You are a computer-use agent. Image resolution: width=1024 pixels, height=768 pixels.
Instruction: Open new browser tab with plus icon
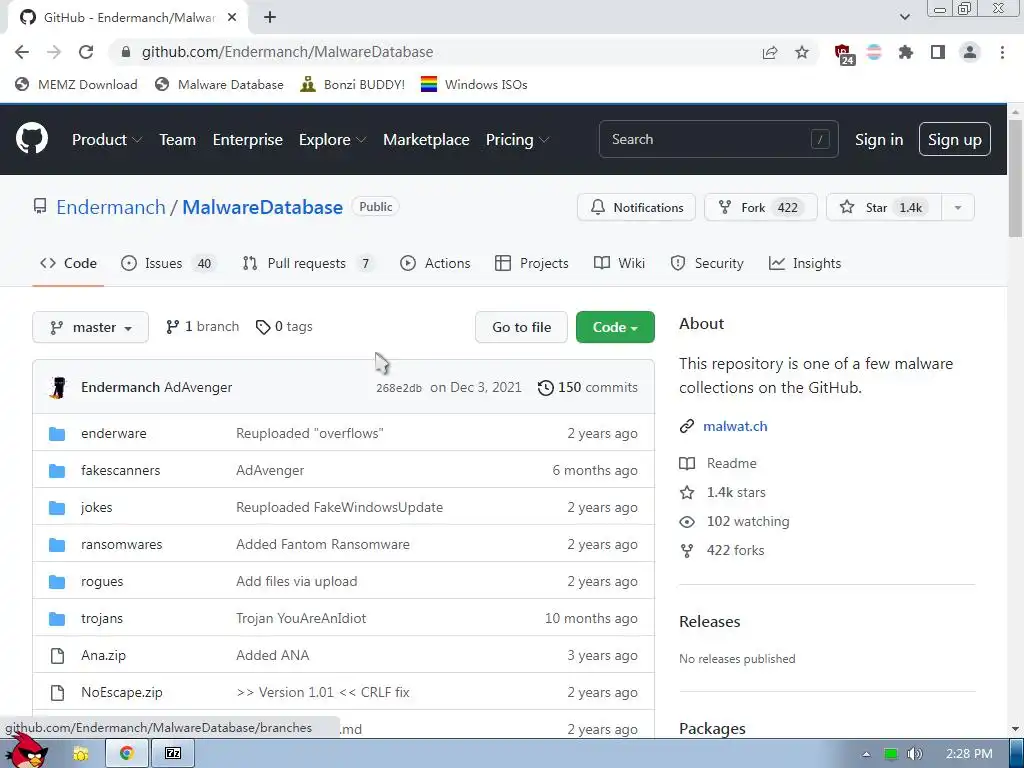click(x=270, y=18)
